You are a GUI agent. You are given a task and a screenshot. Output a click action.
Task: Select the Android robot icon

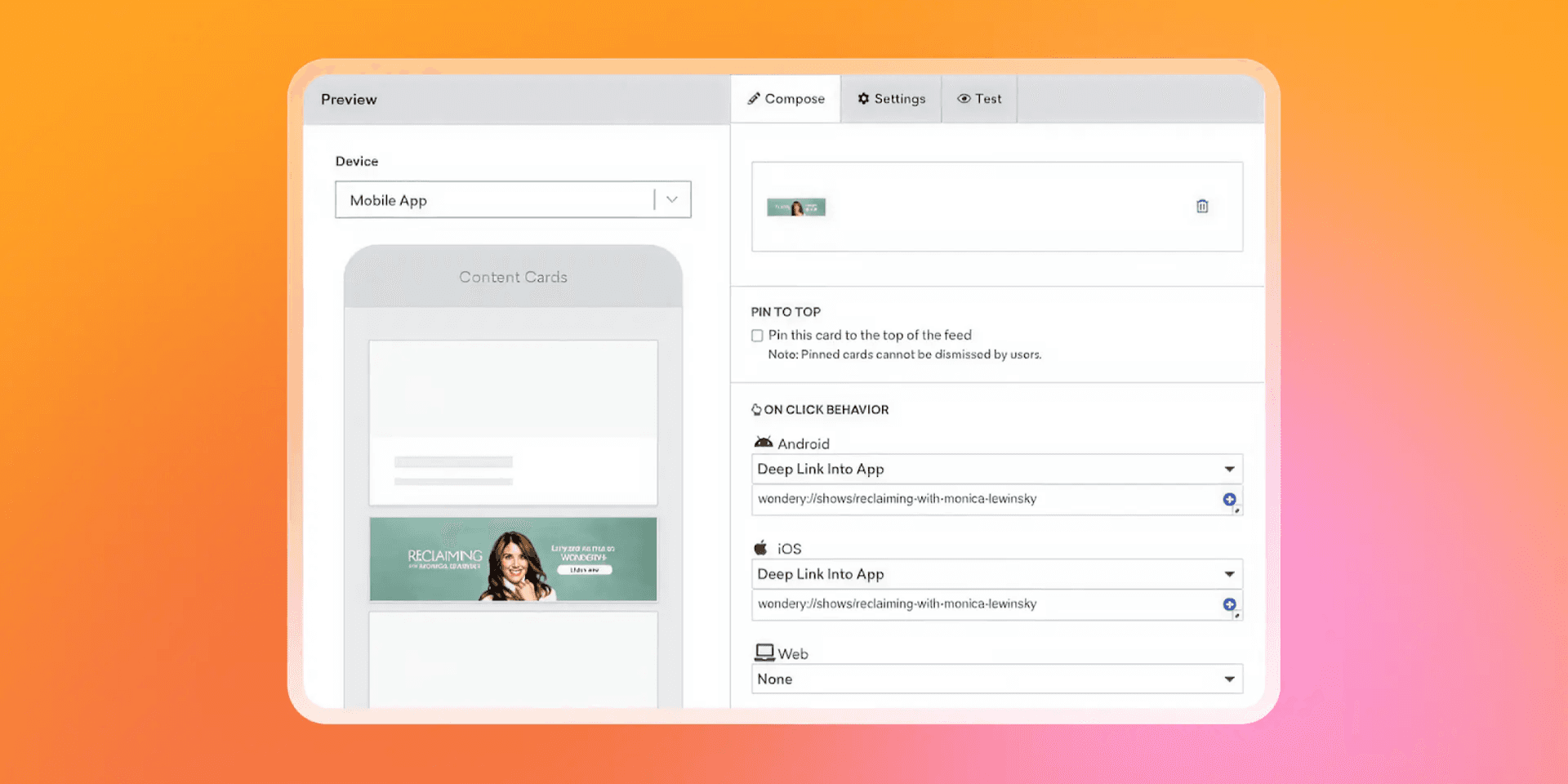click(763, 441)
